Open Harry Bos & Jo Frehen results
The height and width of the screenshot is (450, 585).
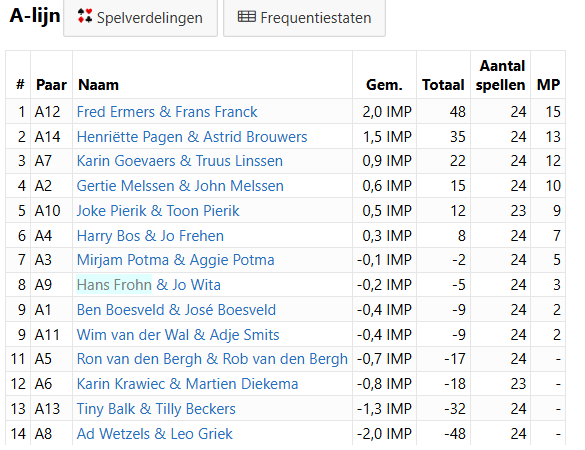150,236
